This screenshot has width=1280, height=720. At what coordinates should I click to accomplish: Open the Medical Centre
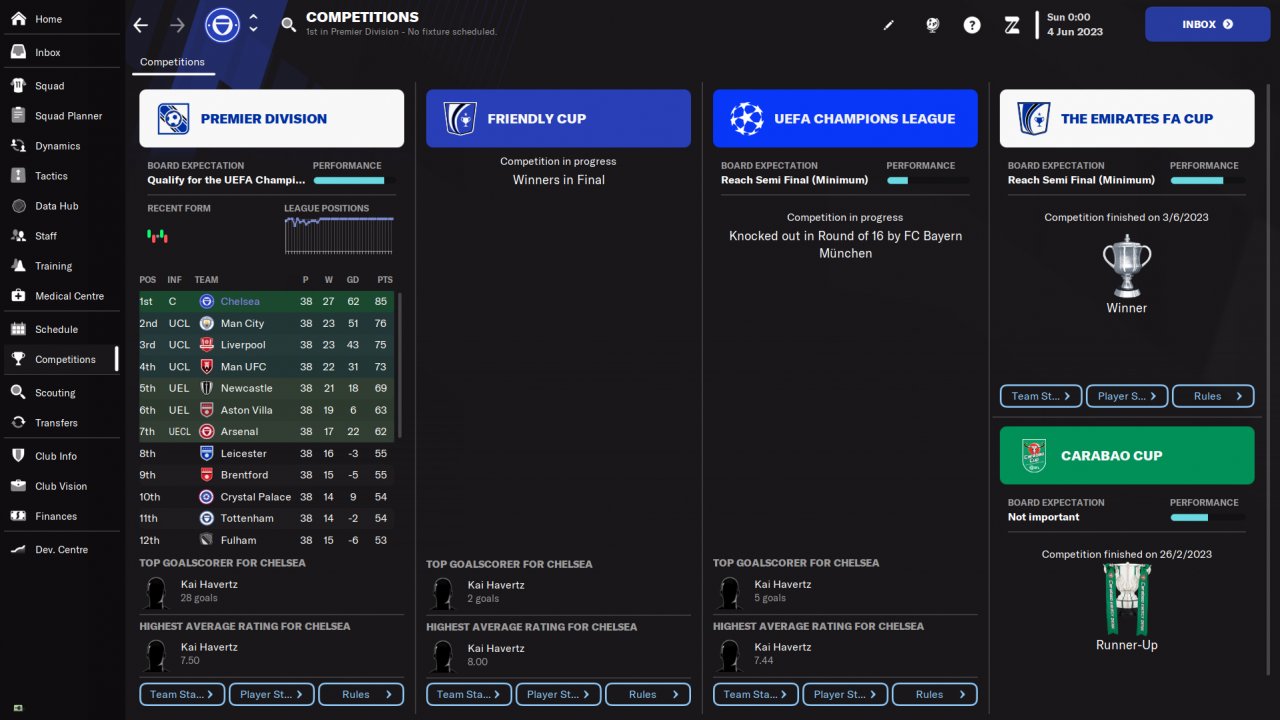tap(60, 296)
